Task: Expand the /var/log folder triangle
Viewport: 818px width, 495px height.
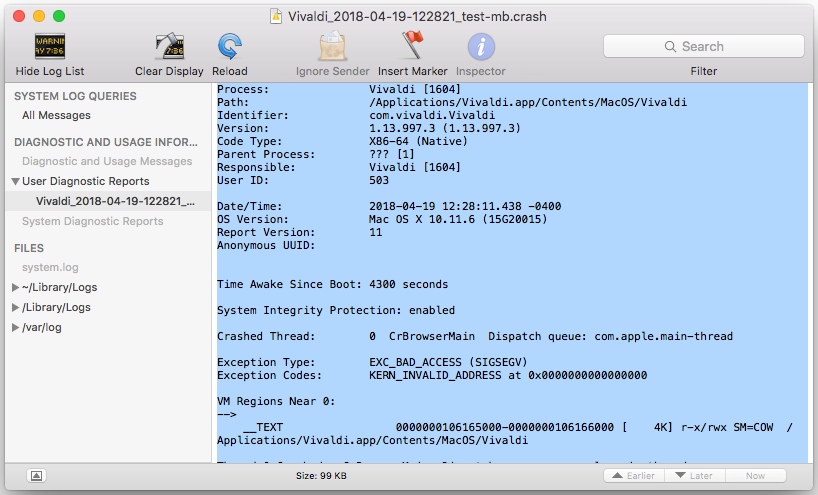Action: point(16,328)
